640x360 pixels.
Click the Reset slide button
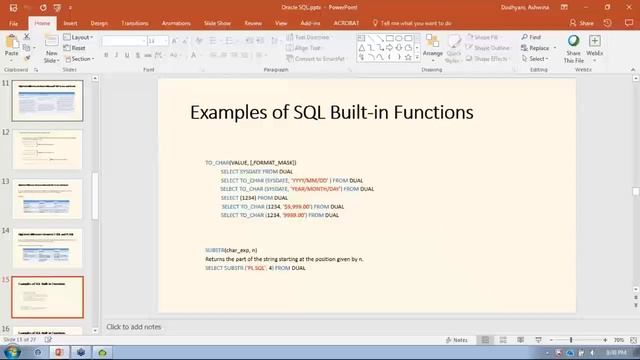pyautogui.click(x=75, y=48)
